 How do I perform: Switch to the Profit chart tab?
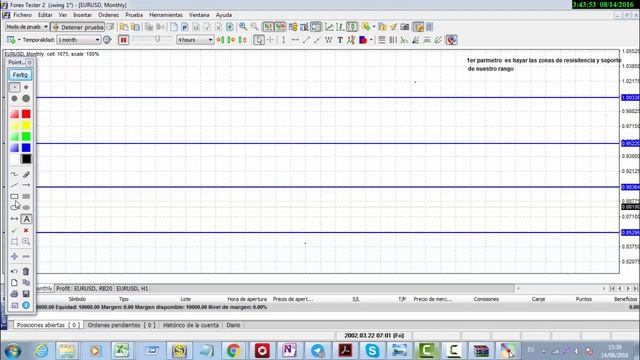(x=63, y=289)
